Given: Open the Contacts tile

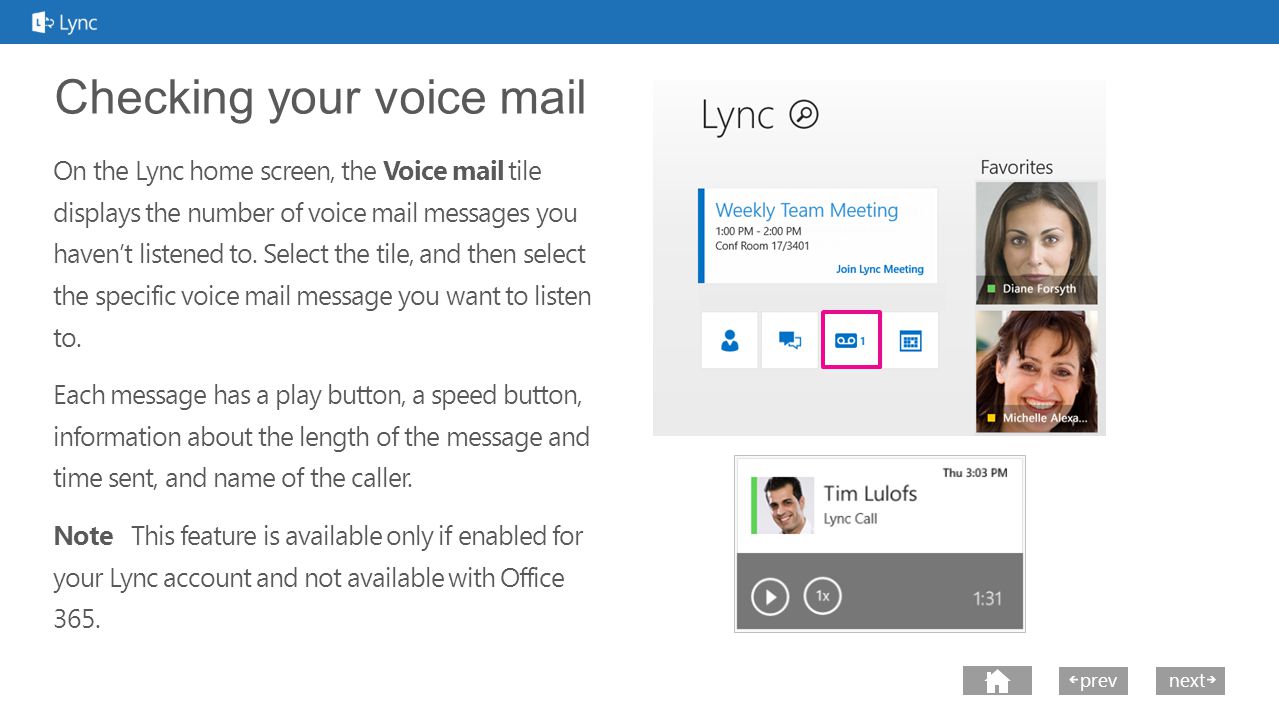Looking at the screenshot, I should pos(729,341).
